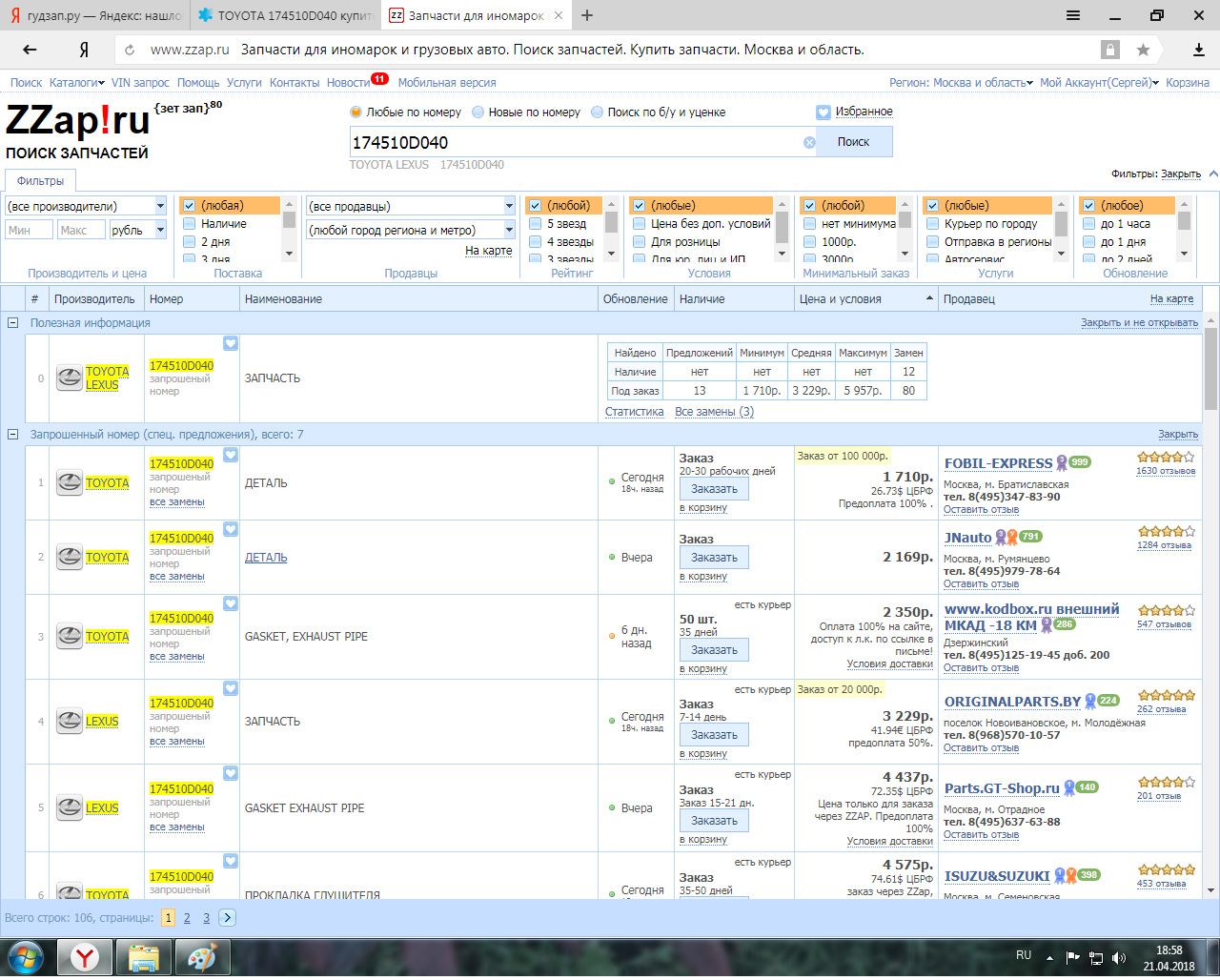
Task: Click the Мин price input
Action: [x=29, y=230]
